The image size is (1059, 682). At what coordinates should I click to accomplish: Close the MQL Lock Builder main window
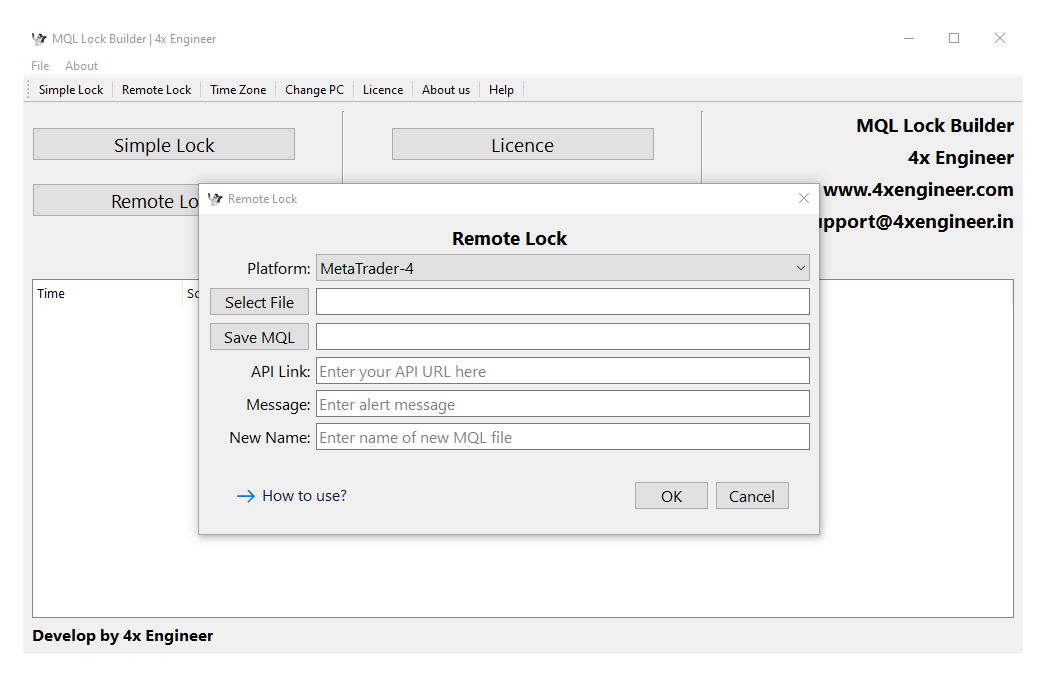tap(1000, 38)
